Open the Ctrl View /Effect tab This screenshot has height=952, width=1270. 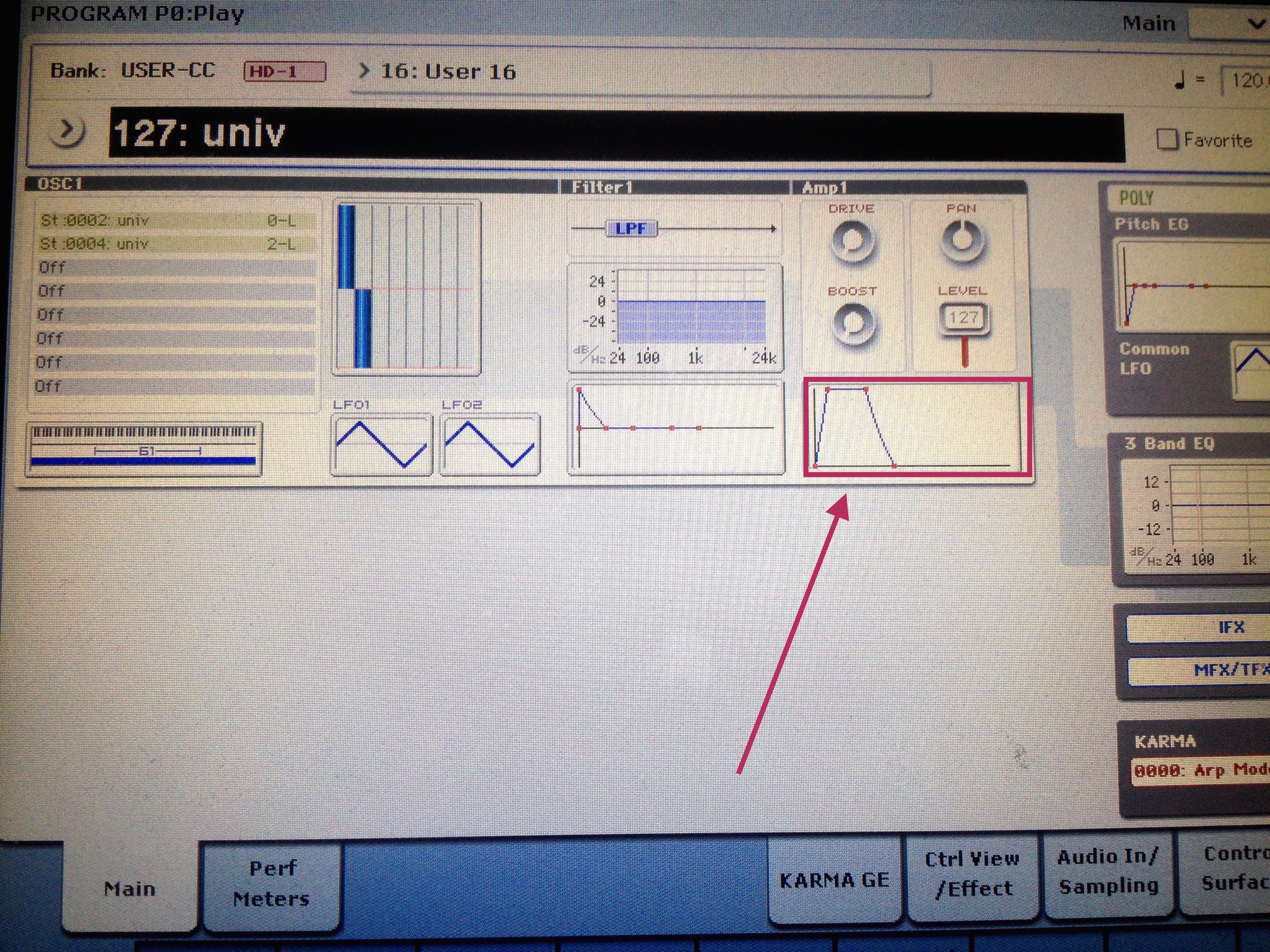tap(973, 874)
